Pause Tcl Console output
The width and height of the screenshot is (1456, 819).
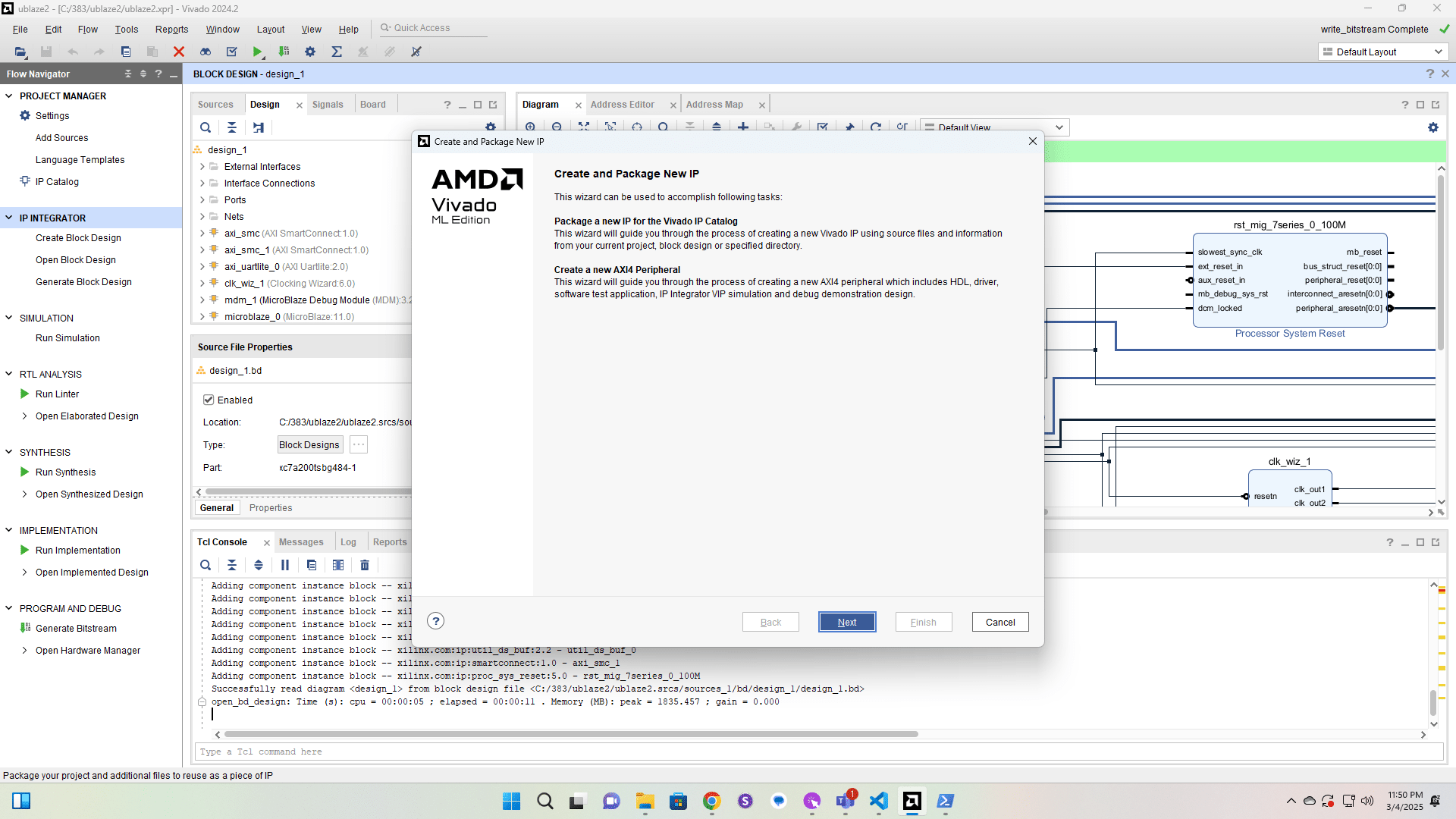(285, 565)
